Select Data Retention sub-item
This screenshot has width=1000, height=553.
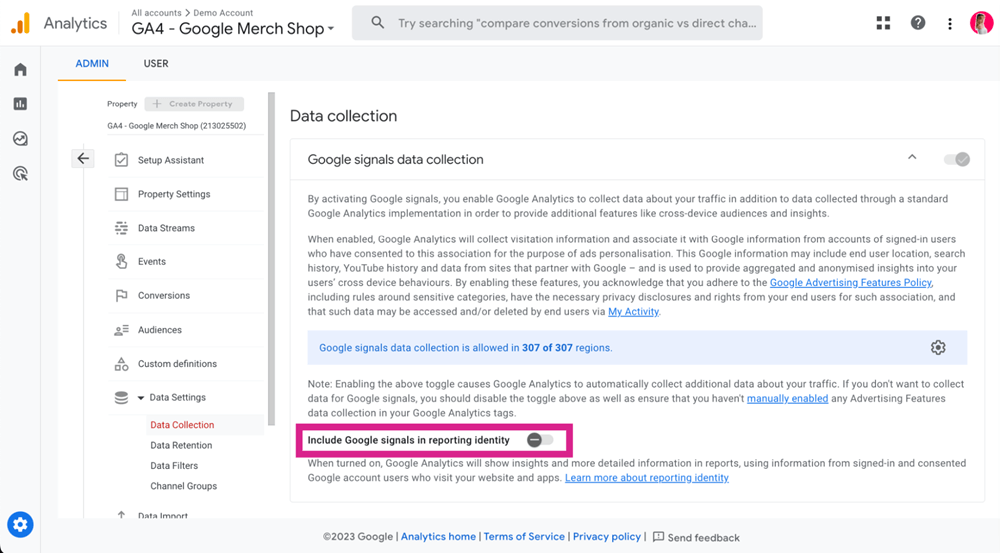(181, 445)
